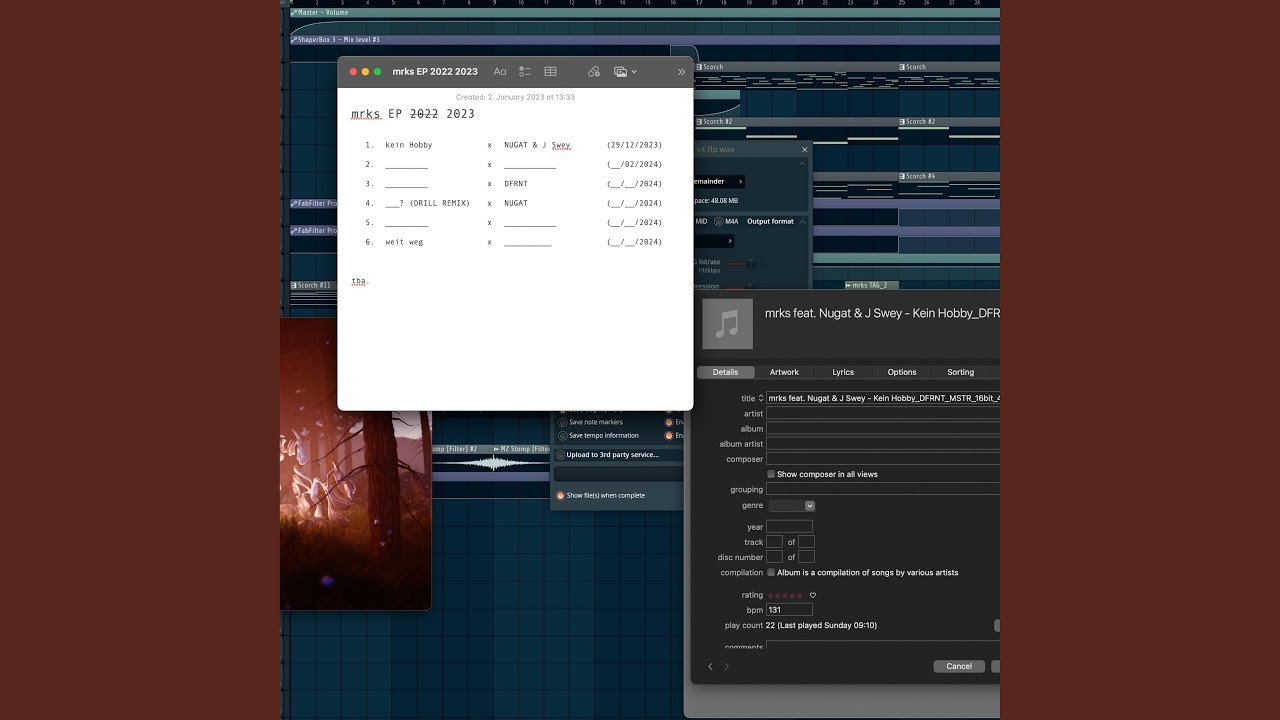
Task: Check Album is a compilation checkbox
Action: click(x=771, y=573)
